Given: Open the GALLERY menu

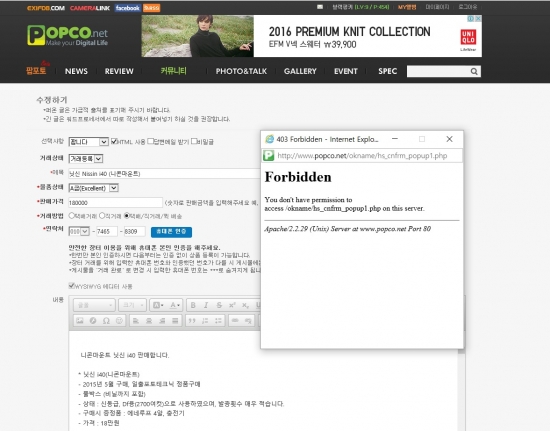Looking at the screenshot, I should click(300, 71).
